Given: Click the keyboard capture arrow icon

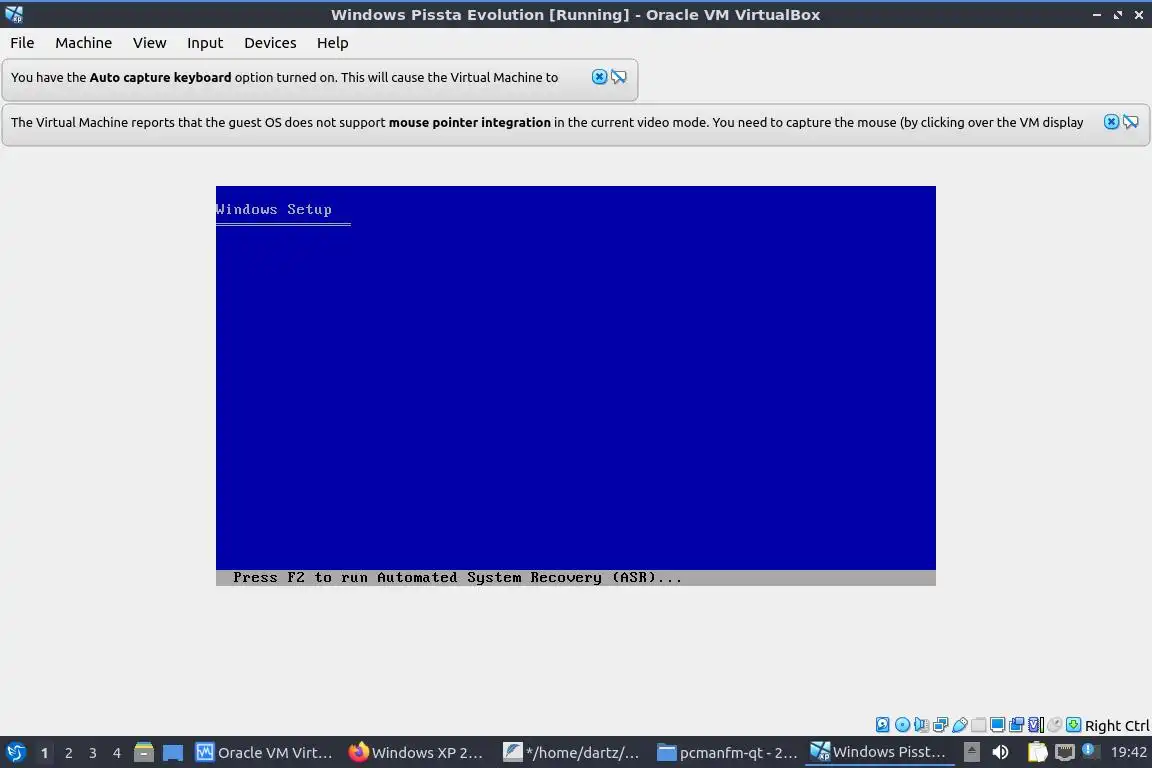Looking at the screenshot, I should 1073,725.
